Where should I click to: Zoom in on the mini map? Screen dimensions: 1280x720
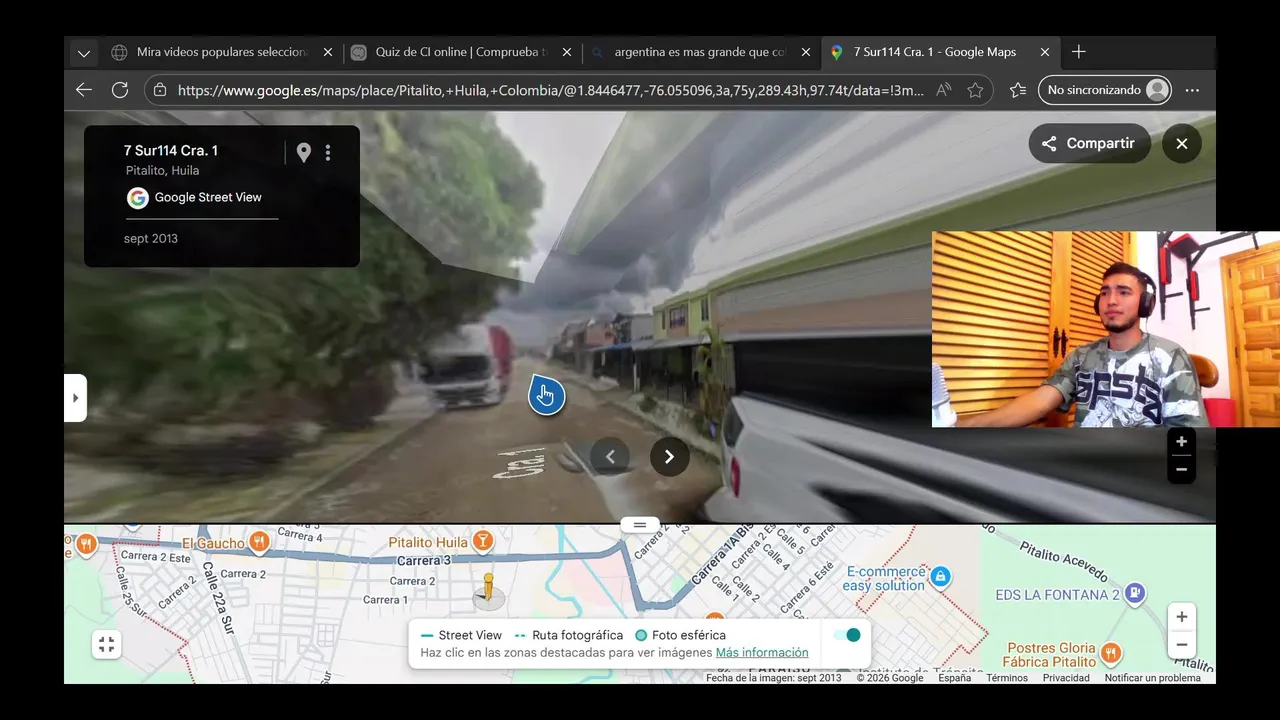pos(1181,617)
